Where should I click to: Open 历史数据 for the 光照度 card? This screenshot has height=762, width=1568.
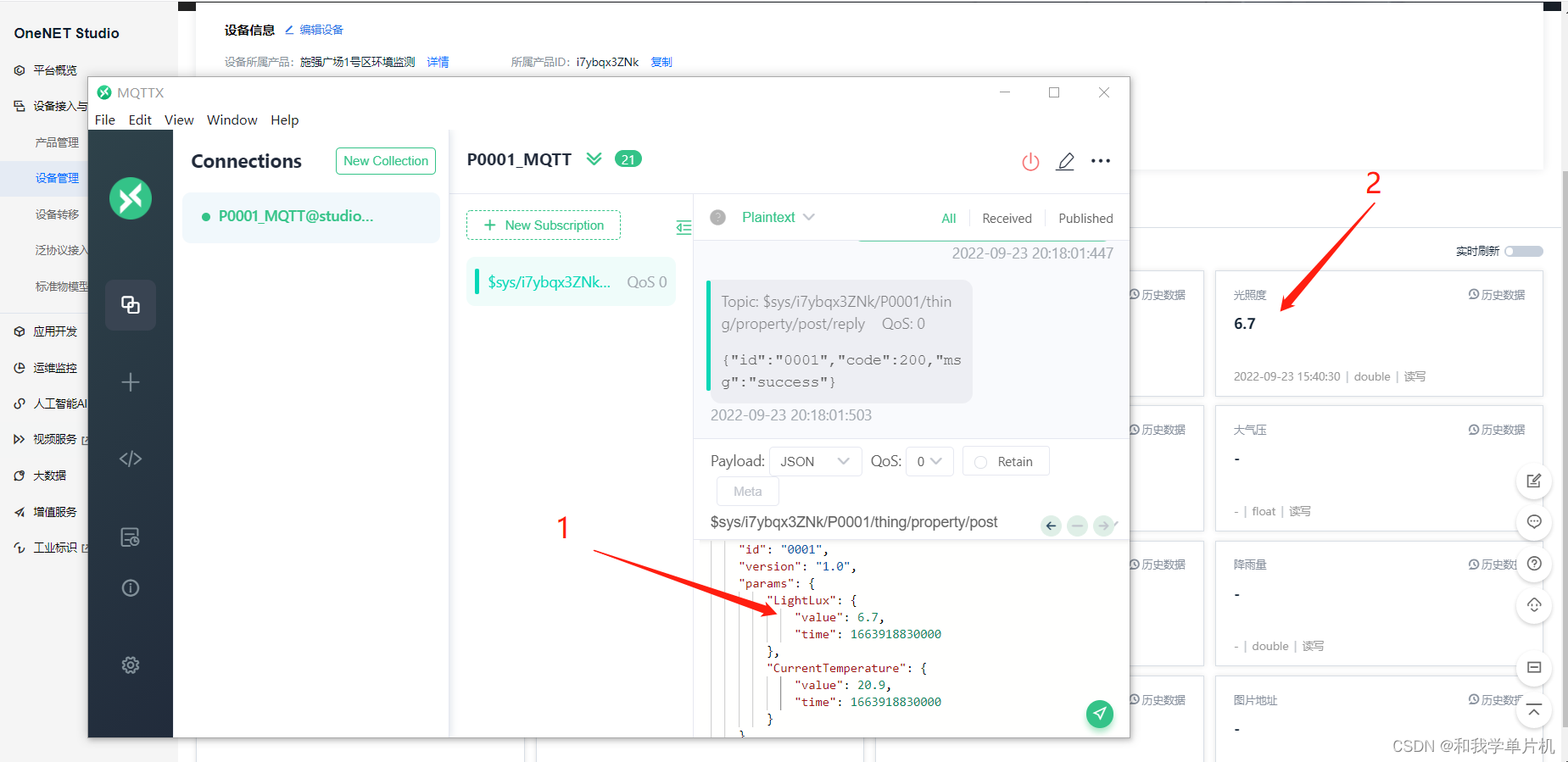(1497, 295)
